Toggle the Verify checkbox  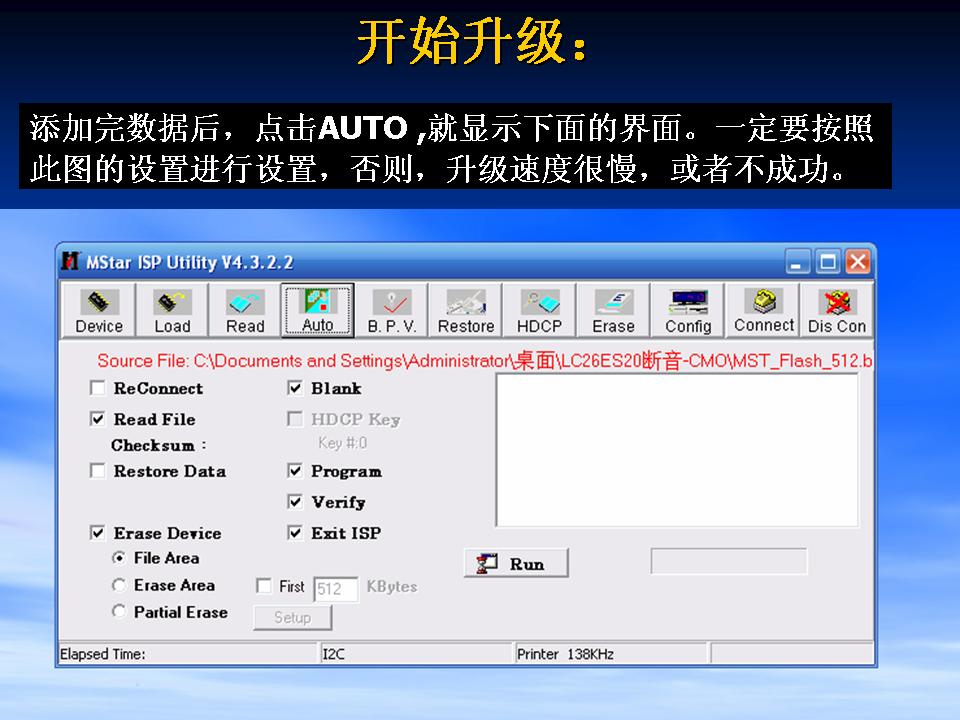(x=295, y=502)
